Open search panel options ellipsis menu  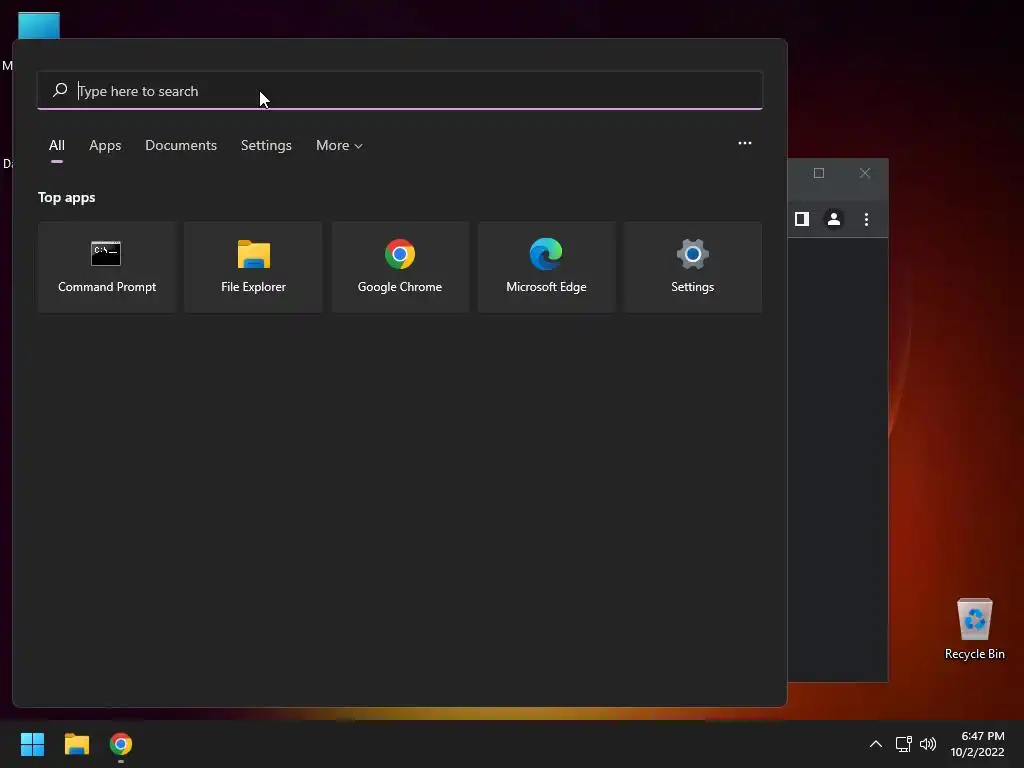pos(744,143)
